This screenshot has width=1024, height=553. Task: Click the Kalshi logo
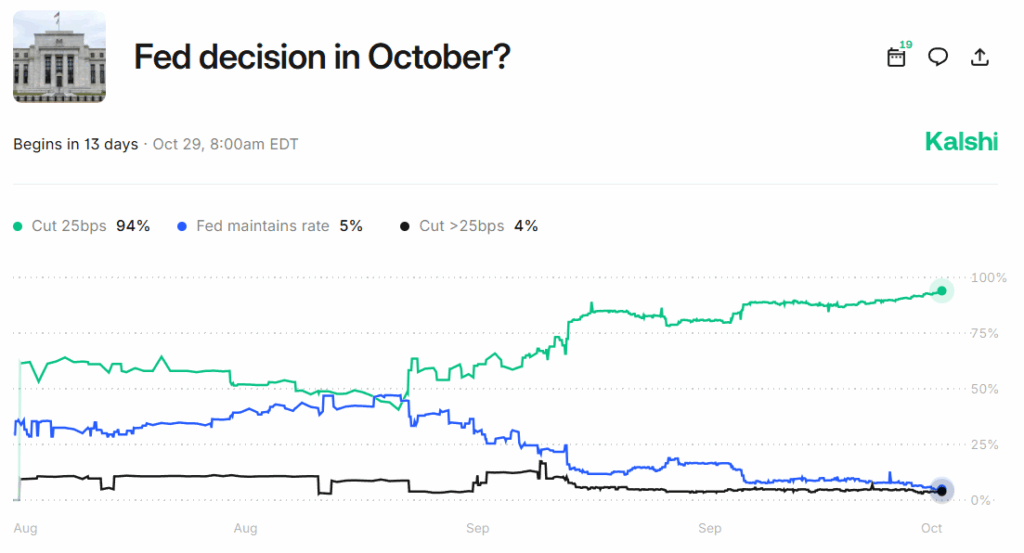click(961, 142)
